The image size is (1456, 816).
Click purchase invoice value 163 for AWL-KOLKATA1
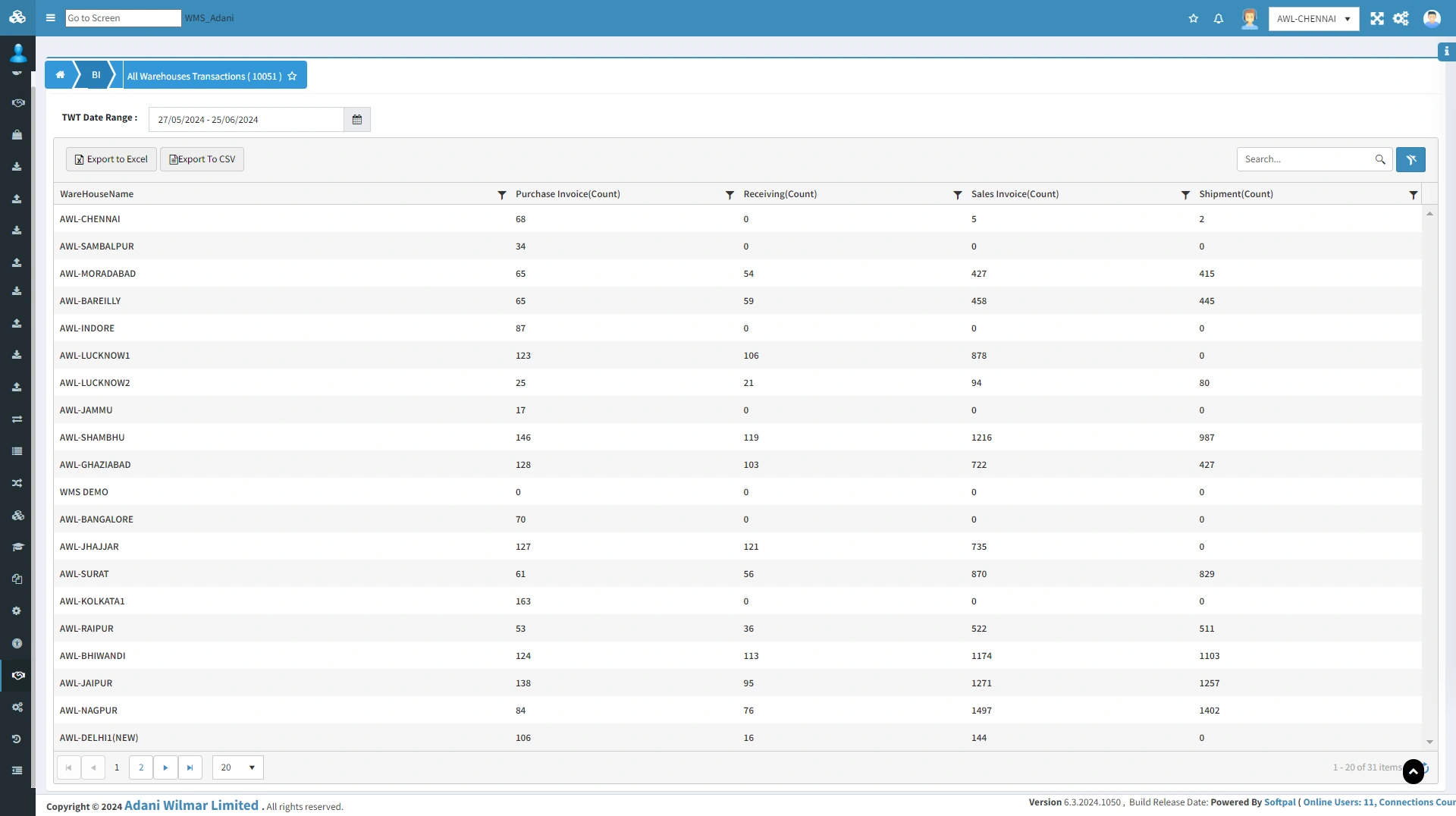[x=523, y=601]
